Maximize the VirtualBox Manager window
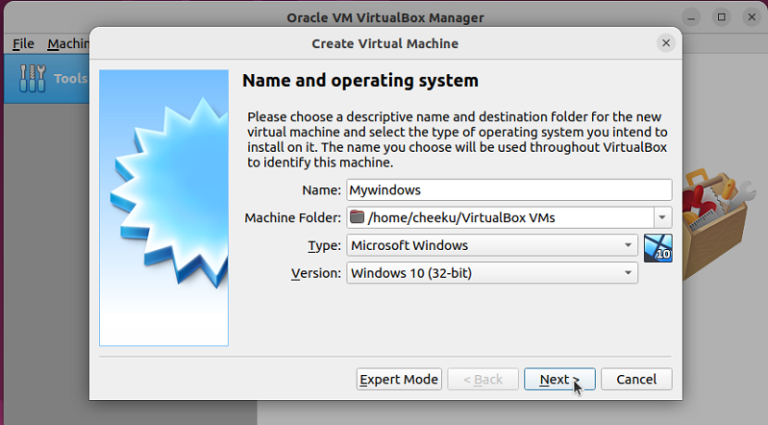The height and width of the screenshot is (425, 768). point(721,18)
